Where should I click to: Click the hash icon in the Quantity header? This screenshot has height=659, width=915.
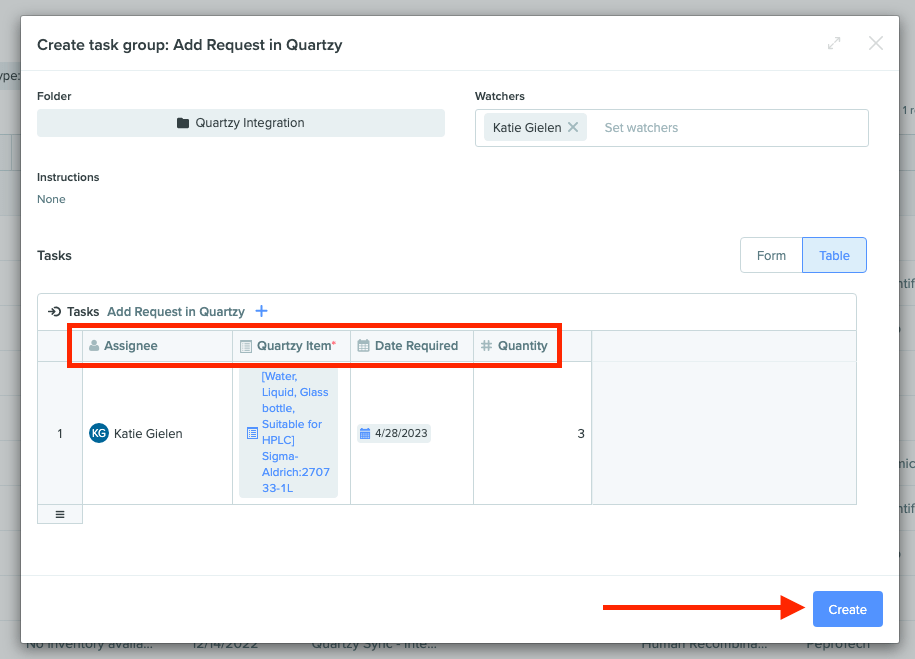tap(486, 345)
